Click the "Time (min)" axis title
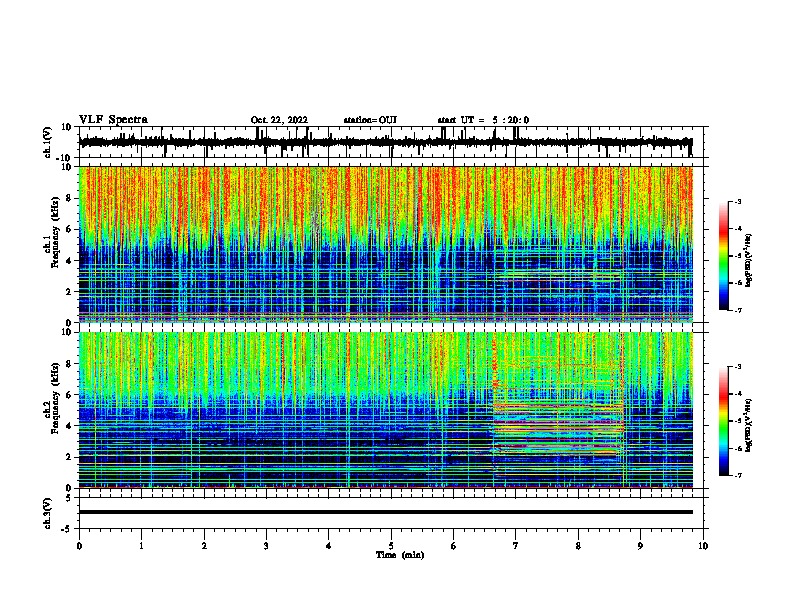Viewport: 792px width, 612px height. [400, 555]
